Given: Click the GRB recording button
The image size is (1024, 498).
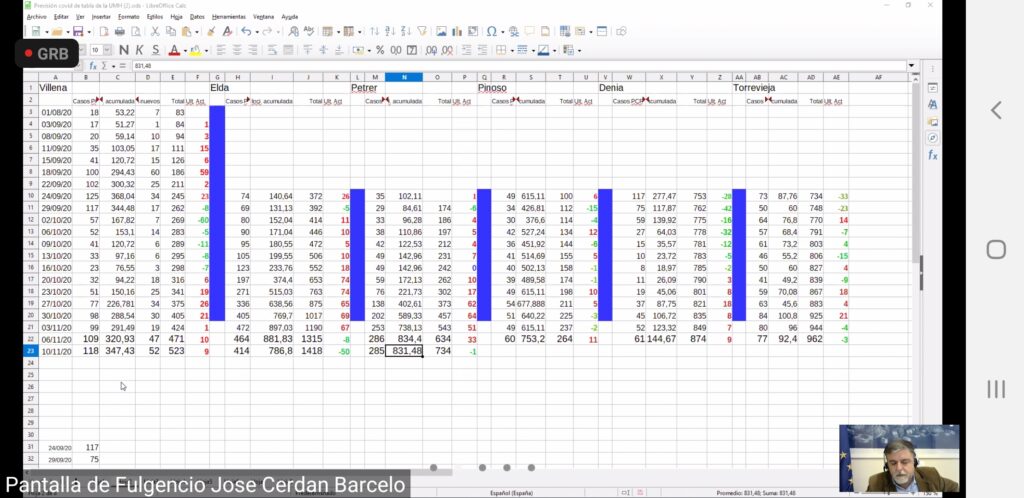Looking at the screenshot, I should pos(47,53).
